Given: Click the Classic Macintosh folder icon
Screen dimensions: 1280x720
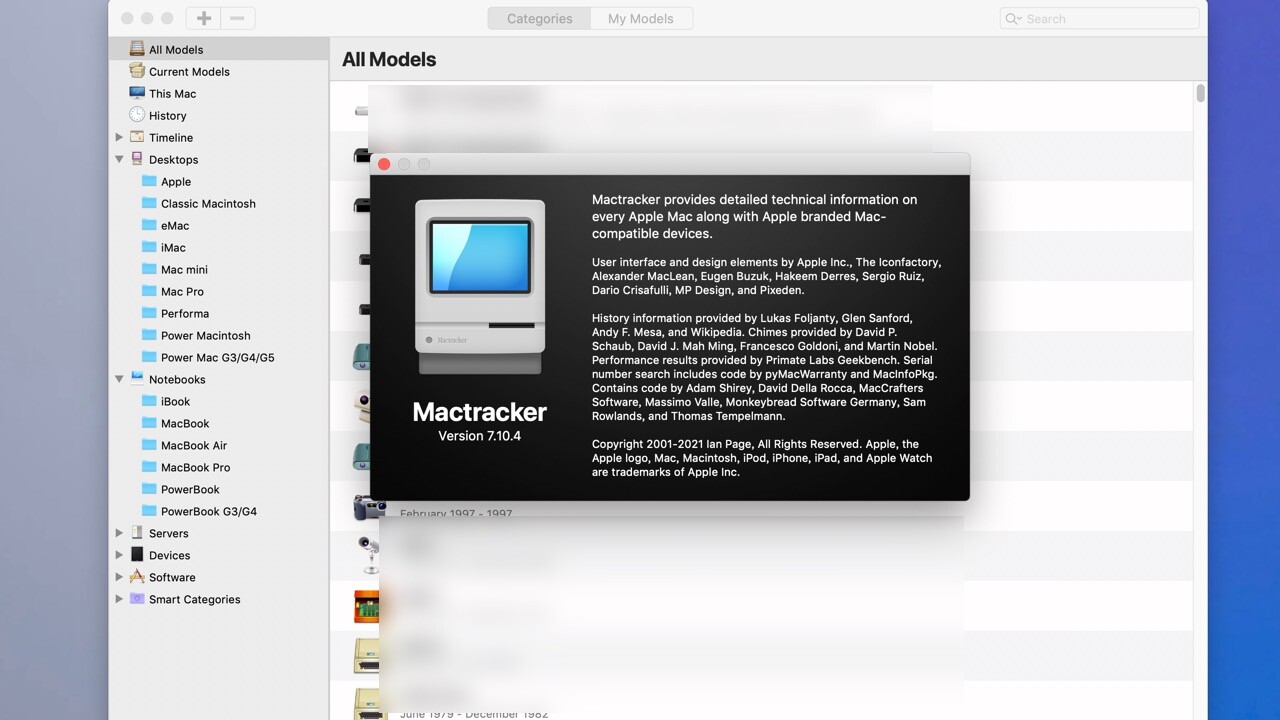Looking at the screenshot, I should coord(149,203).
